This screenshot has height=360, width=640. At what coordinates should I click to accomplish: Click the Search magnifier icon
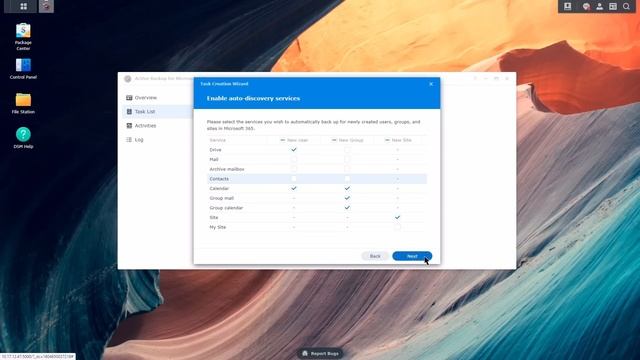[626, 6]
